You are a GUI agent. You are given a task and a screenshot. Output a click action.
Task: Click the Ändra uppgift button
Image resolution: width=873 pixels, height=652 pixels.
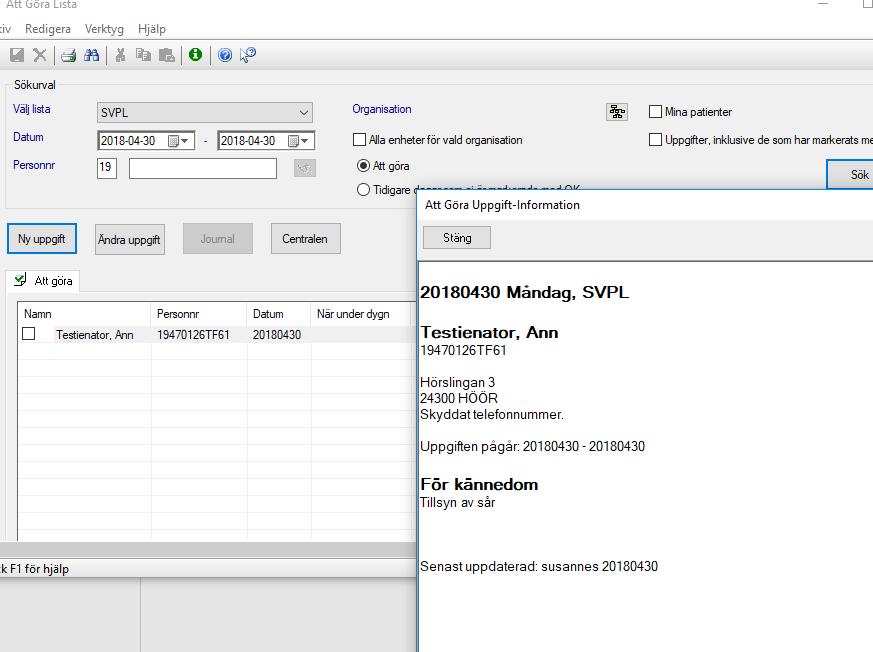click(x=130, y=239)
